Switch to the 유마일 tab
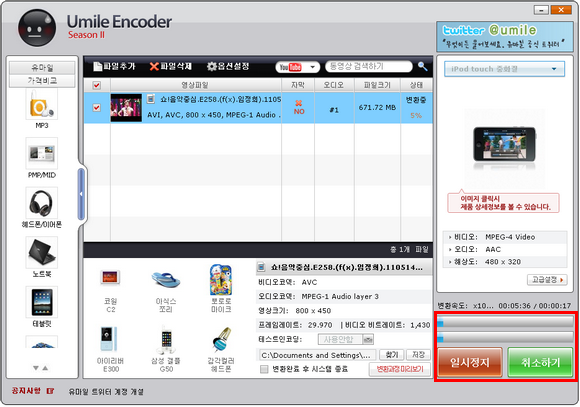Viewport: 580px width, 407px height. coord(42,68)
